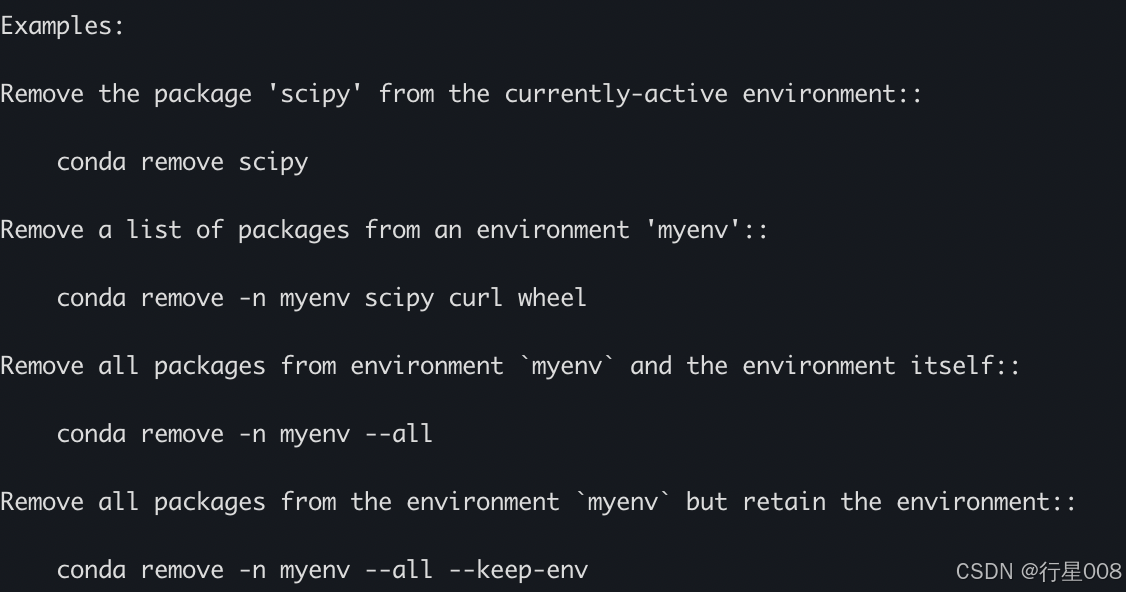The image size is (1126, 592).
Task: Click the '@行星008' author watermark
Action: (1071, 572)
